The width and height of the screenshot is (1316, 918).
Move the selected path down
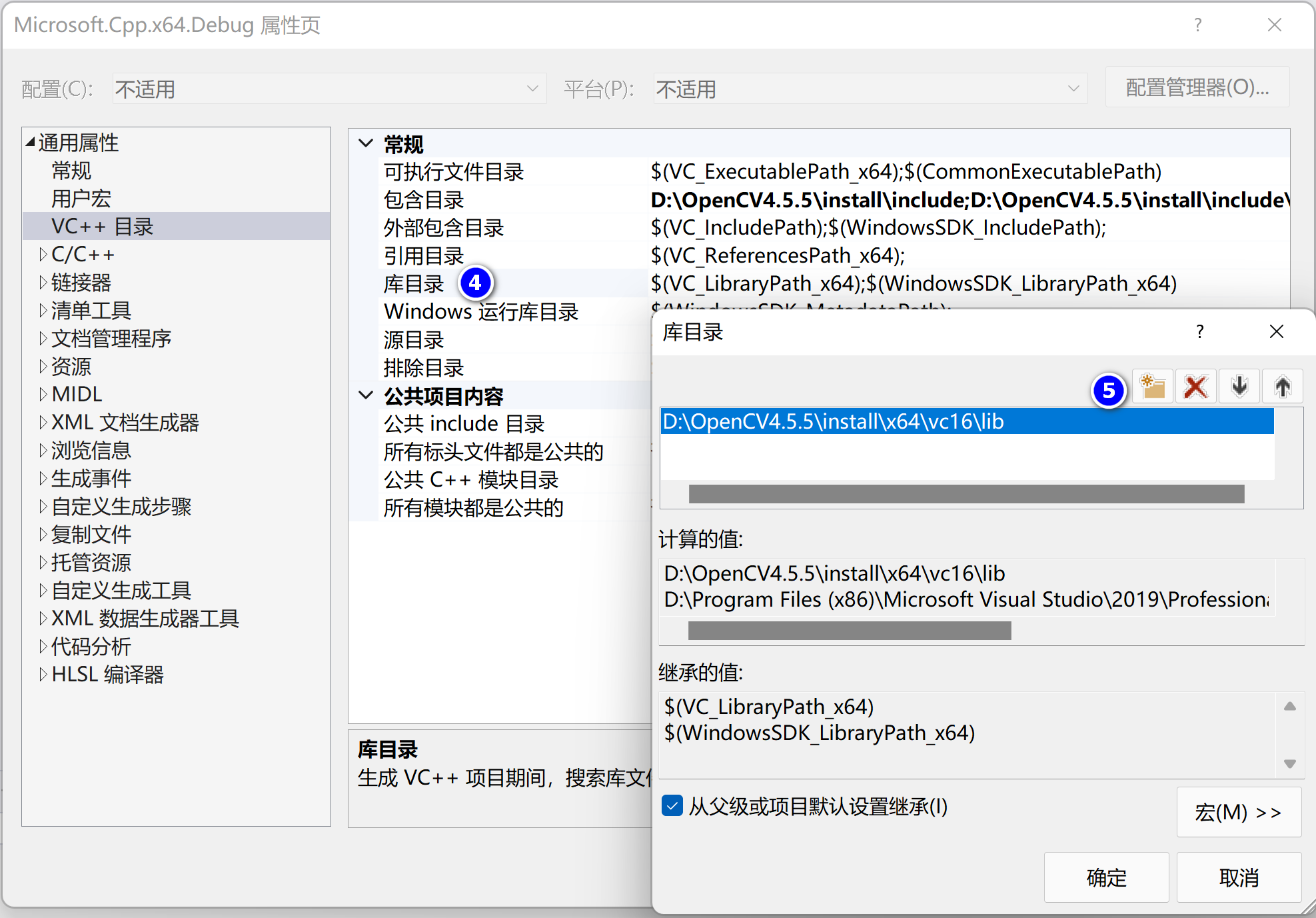(x=1239, y=385)
